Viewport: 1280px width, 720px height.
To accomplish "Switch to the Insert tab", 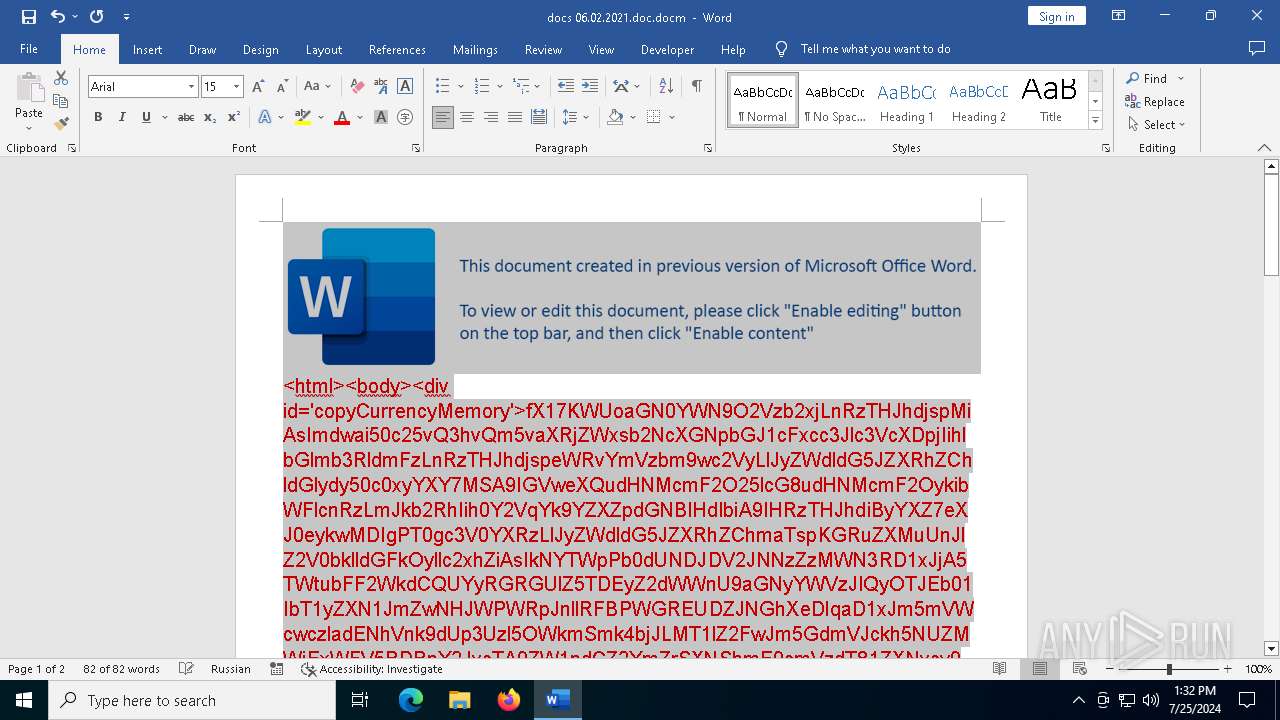I will 147,49.
